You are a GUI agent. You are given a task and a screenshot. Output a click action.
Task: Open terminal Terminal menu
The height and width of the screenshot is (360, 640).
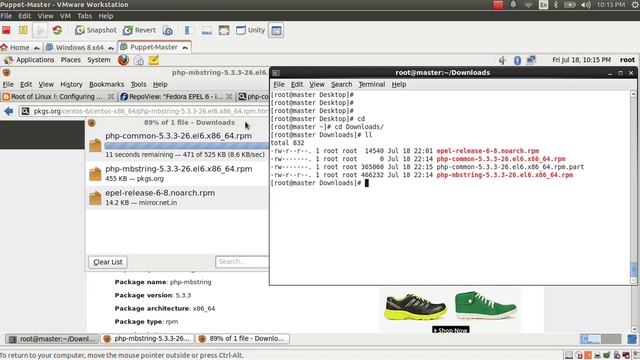click(x=371, y=84)
